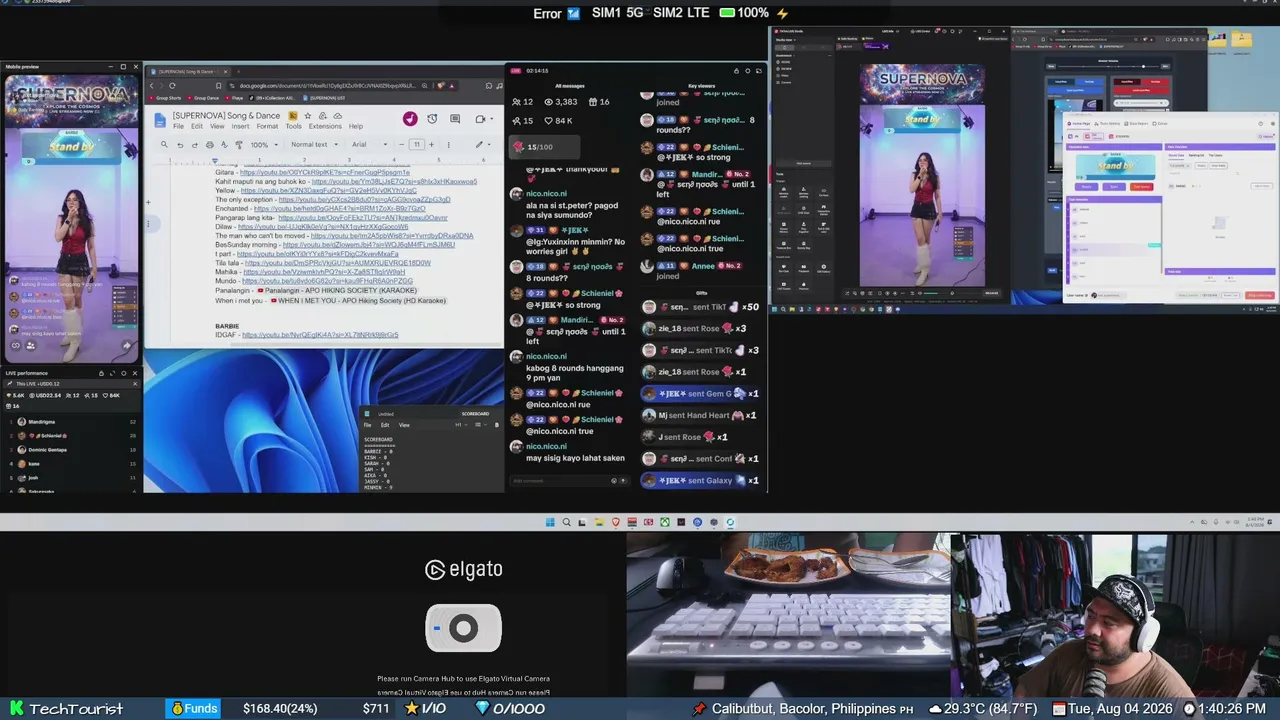Open the Edit menu in Google Docs

197,126
